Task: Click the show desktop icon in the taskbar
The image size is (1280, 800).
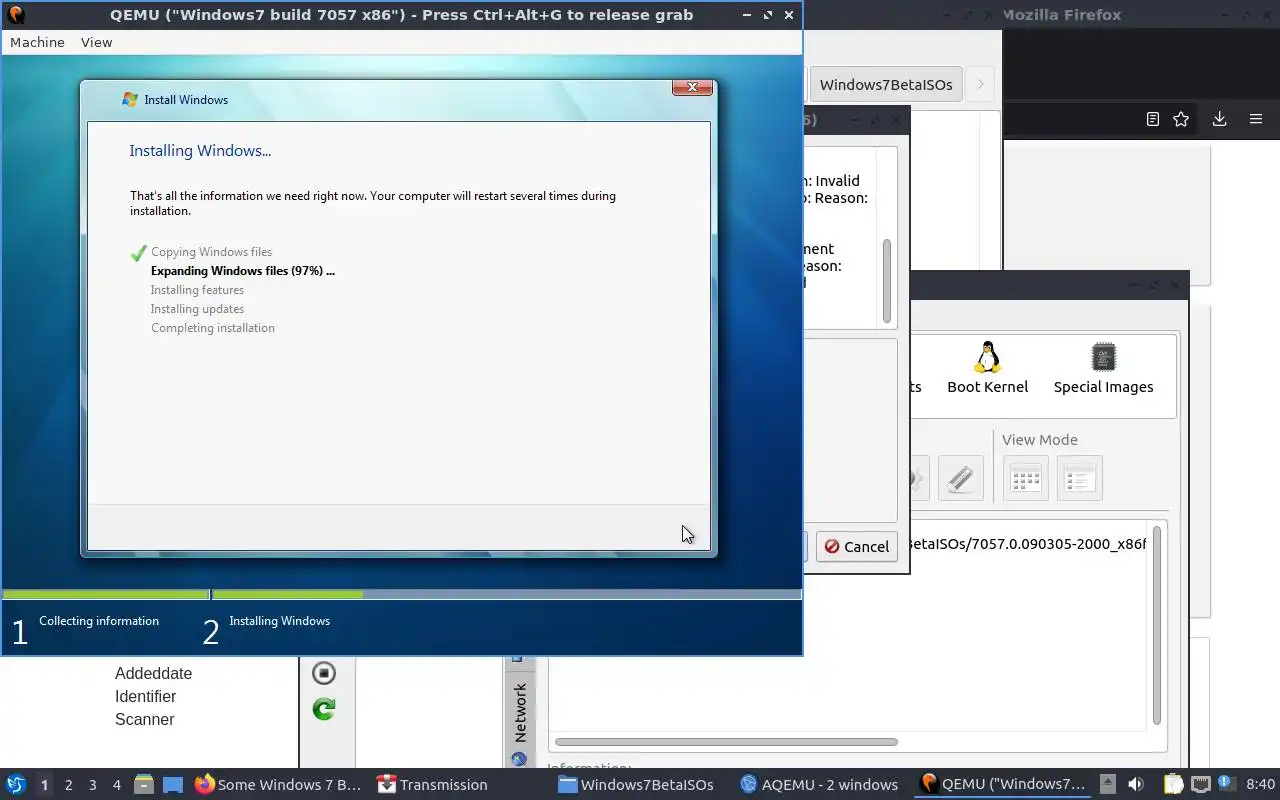Action: click(173, 784)
